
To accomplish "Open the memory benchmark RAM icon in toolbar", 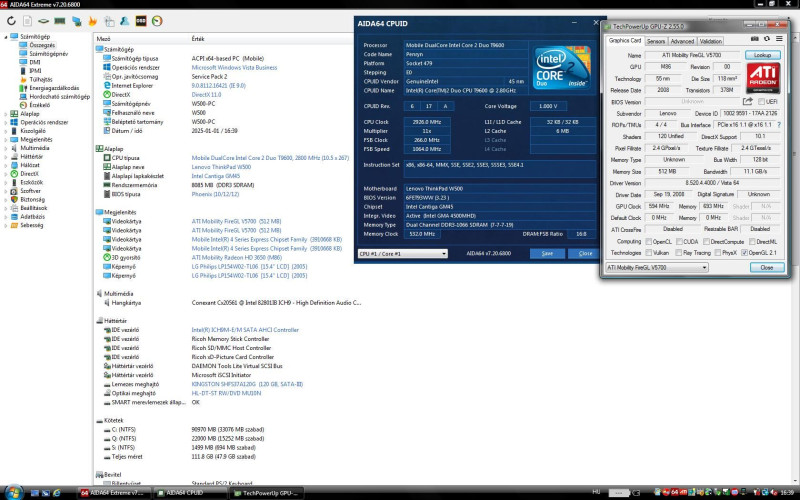I will coord(60,21).
